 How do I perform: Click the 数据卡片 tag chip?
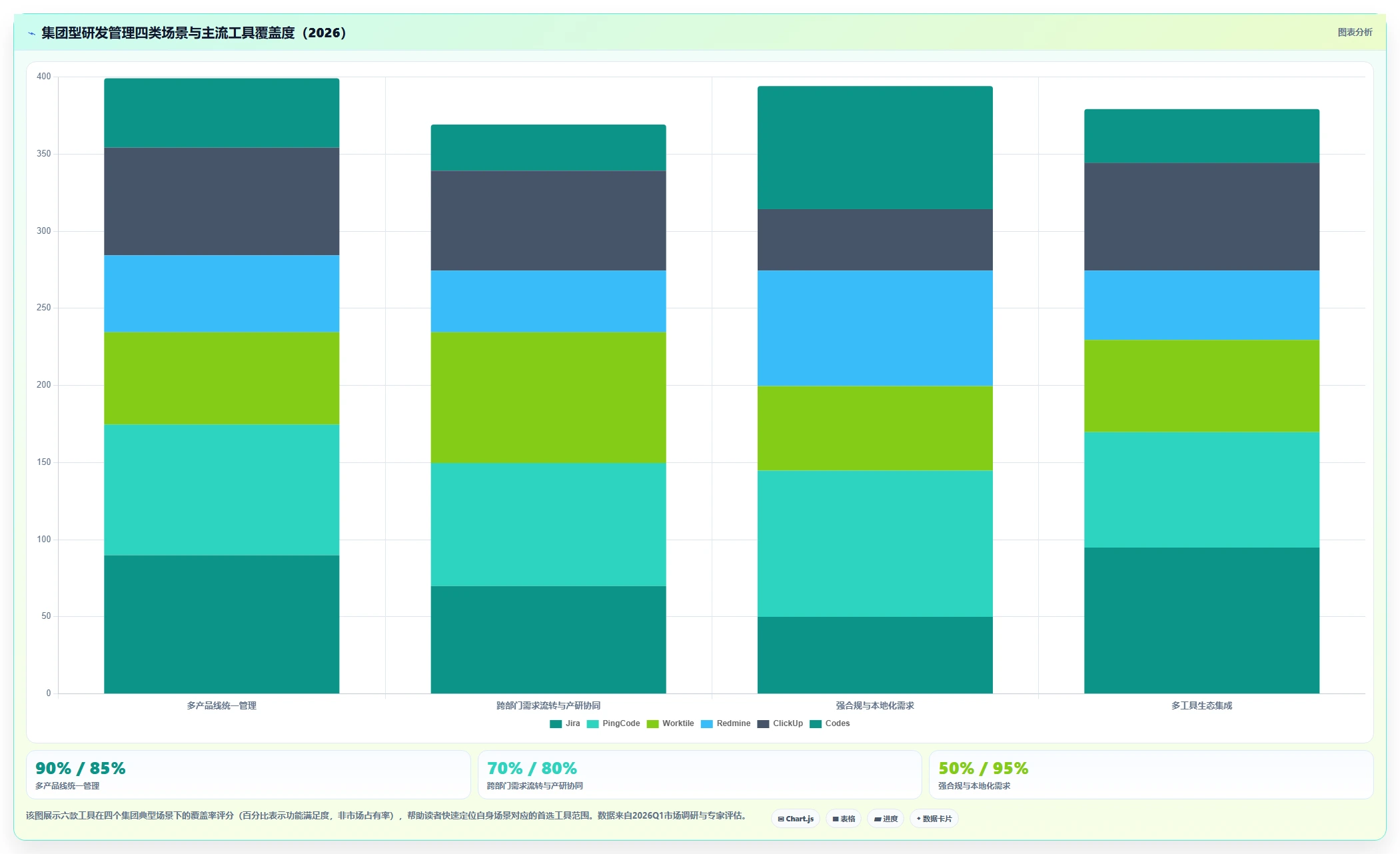pyautogui.click(x=934, y=819)
